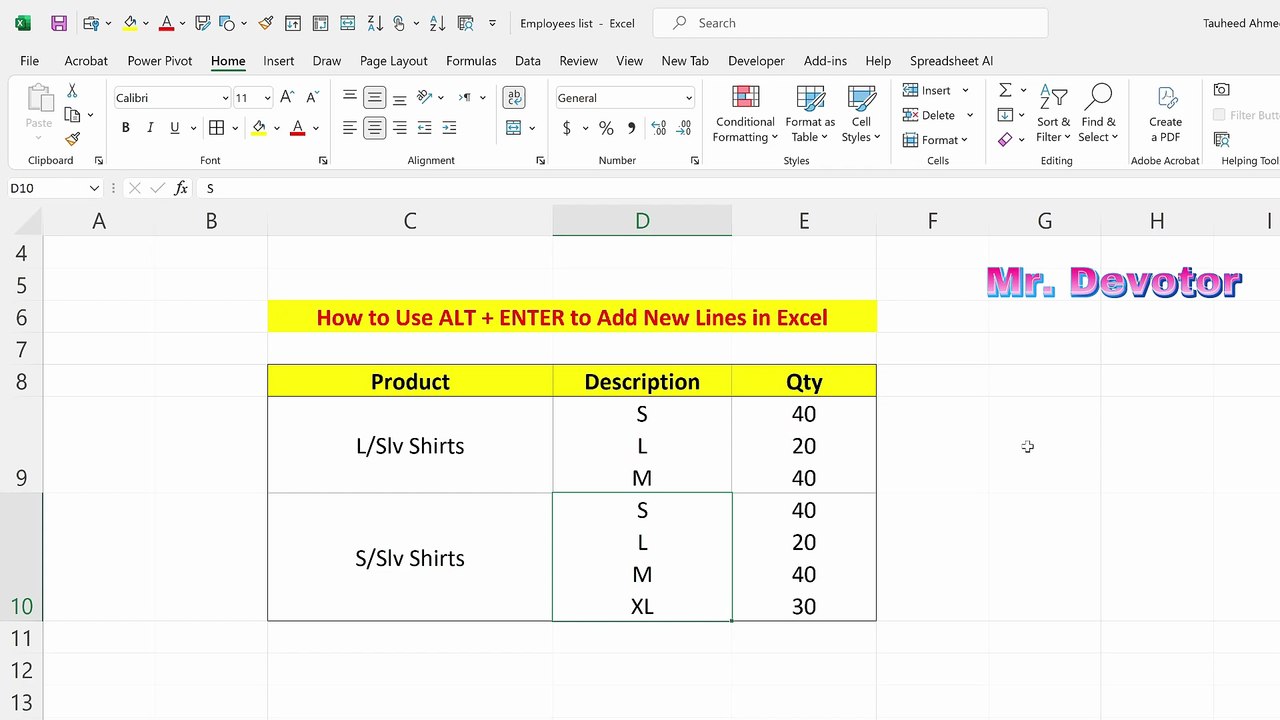Screen dimensions: 1280x720
Task: Click the Borders icon in Font group
Action: pyautogui.click(x=217, y=127)
